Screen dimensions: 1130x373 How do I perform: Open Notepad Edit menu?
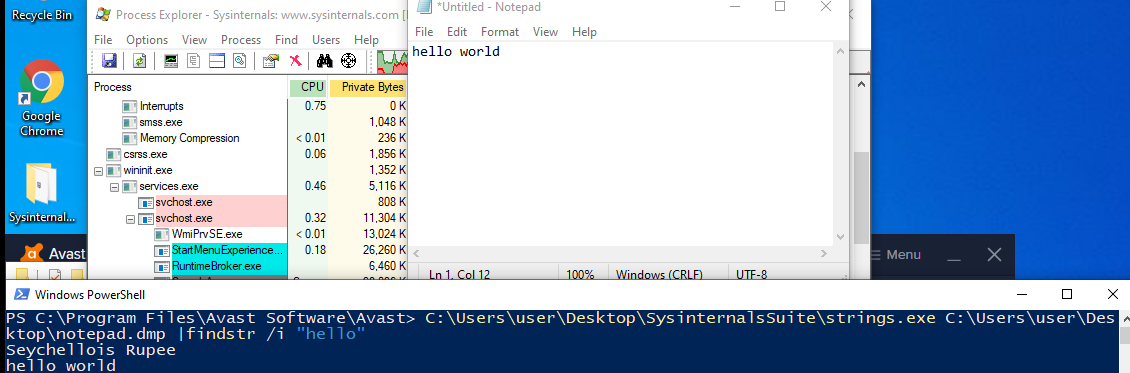pyautogui.click(x=457, y=32)
